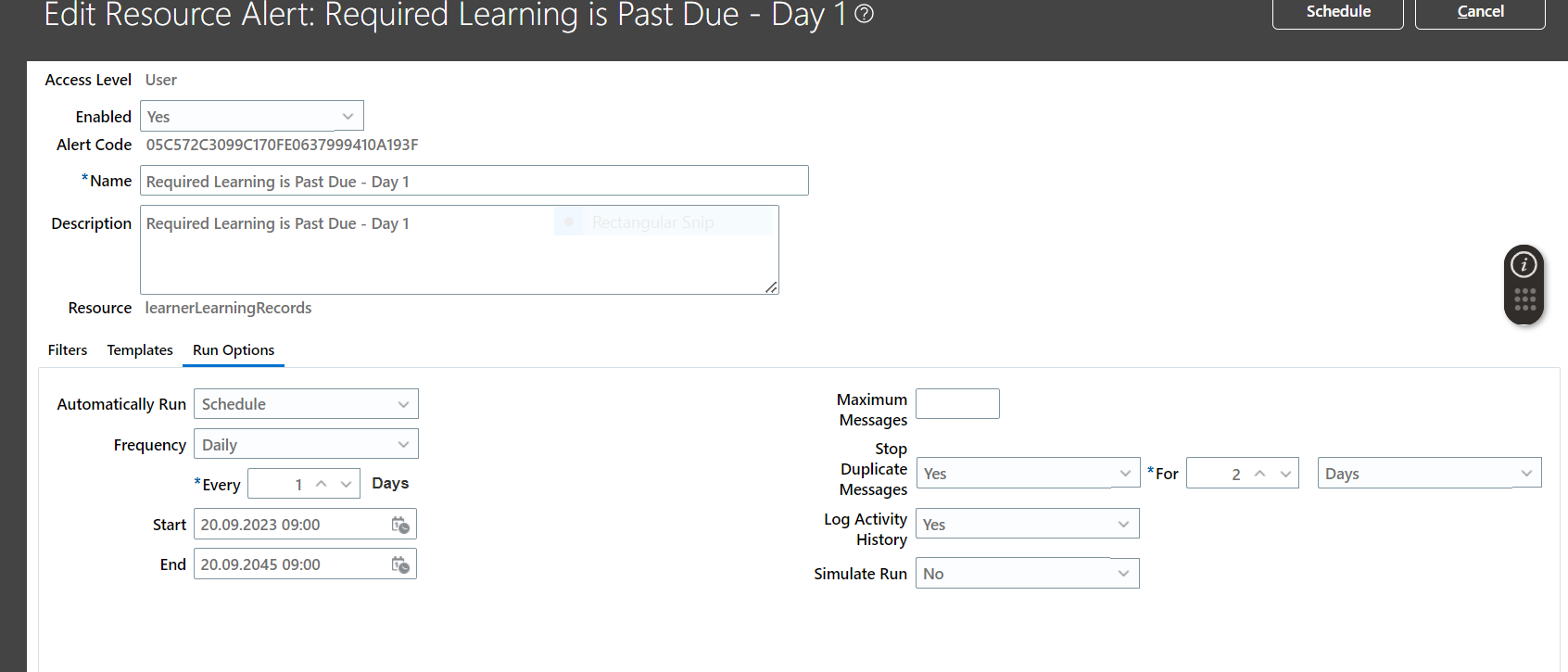This screenshot has width=1568, height=672.
Task: Click the floating info circle icon
Action: tap(1524, 265)
